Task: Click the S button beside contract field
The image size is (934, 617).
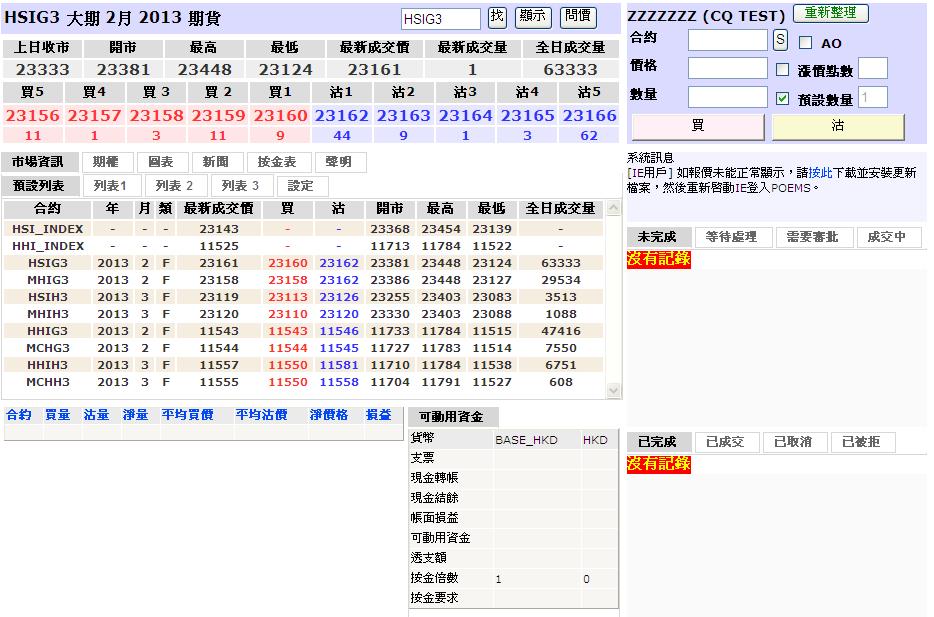Action: pos(780,40)
